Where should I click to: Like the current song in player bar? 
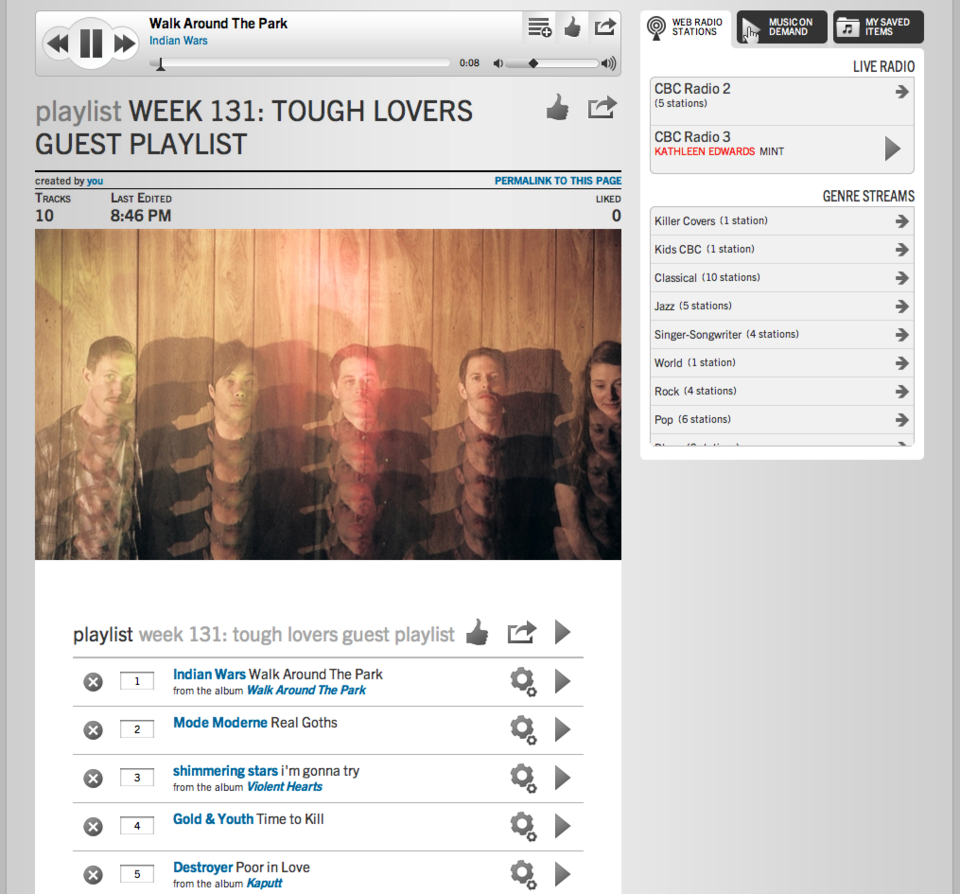pyautogui.click(x=572, y=27)
